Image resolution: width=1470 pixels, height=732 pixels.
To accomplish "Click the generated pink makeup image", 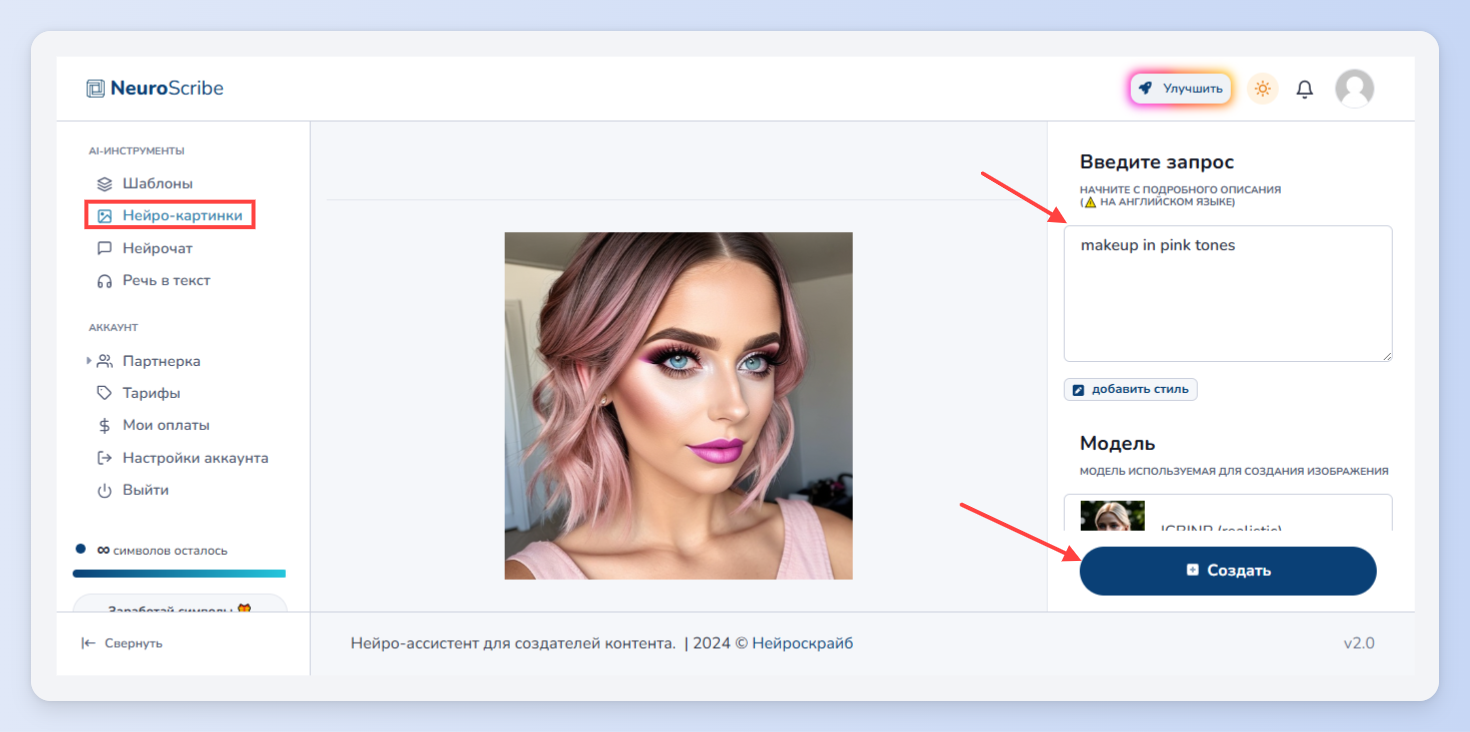I will click(678, 406).
